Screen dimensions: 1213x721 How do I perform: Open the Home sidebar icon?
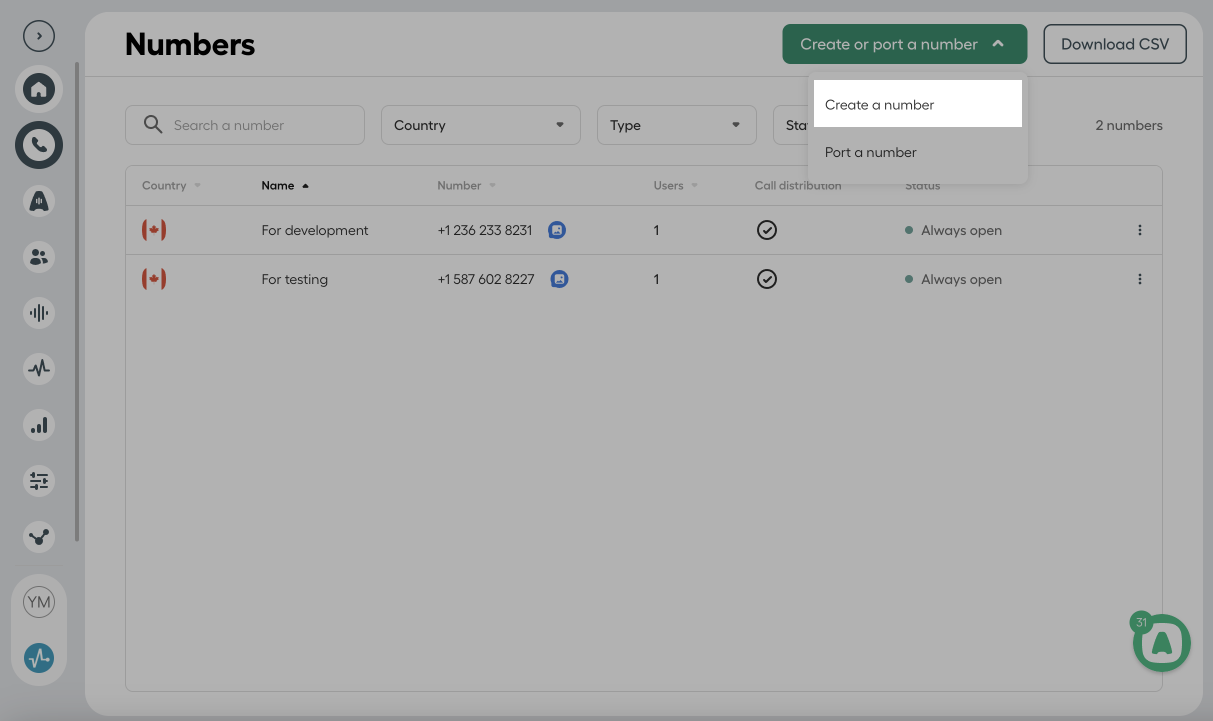click(39, 90)
